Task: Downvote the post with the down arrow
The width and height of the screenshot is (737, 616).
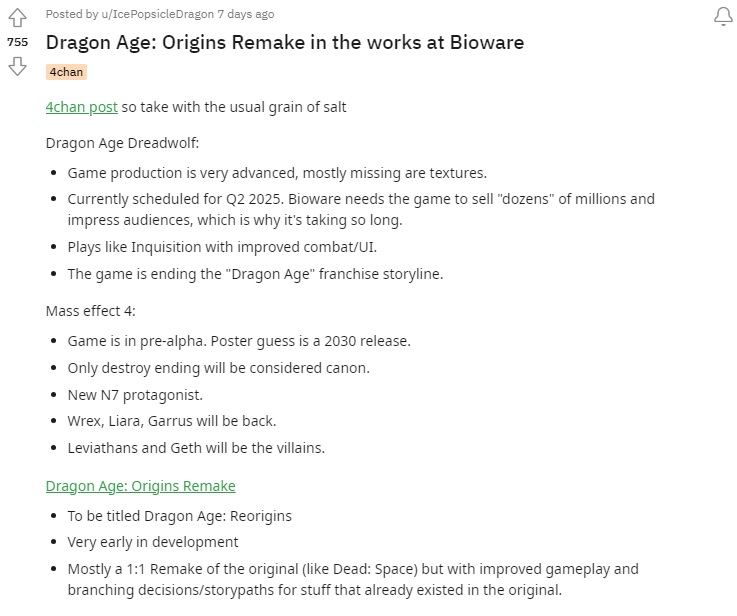Action: point(17,66)
